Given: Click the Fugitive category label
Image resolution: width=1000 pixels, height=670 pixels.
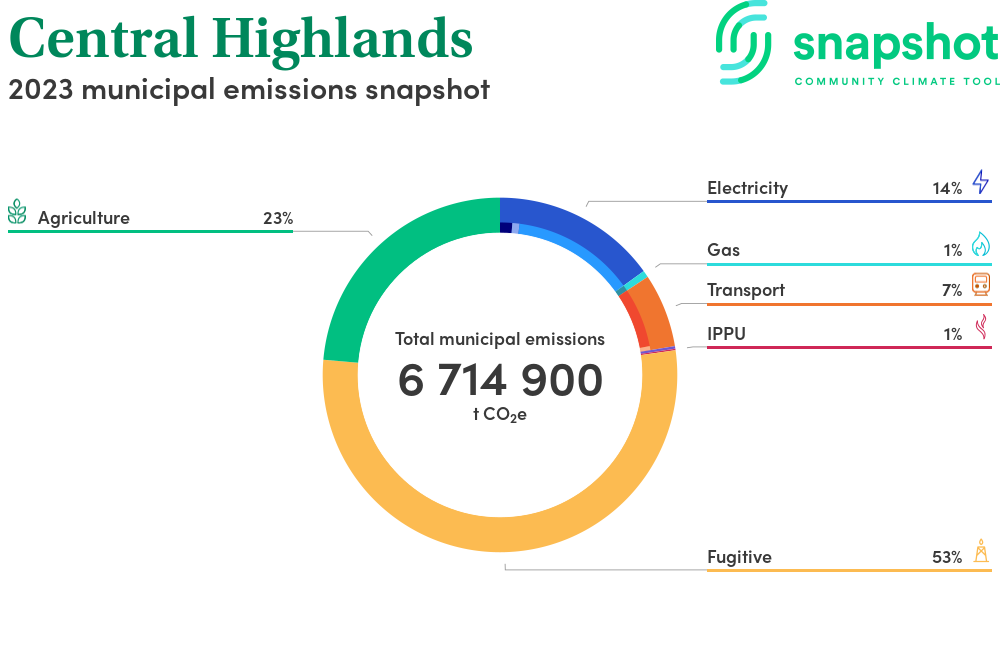Looking at the screenshot, I should pyautogui.click(x=739, y=557).
